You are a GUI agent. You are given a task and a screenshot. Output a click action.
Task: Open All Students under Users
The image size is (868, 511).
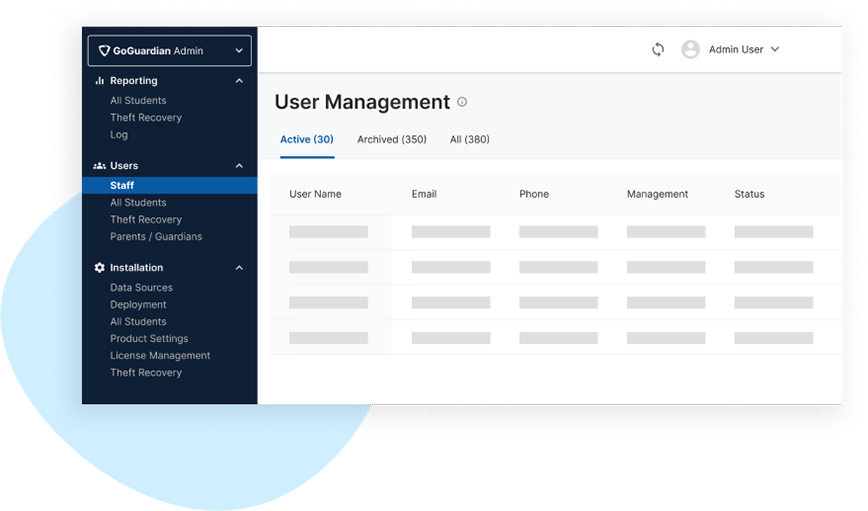138,202
